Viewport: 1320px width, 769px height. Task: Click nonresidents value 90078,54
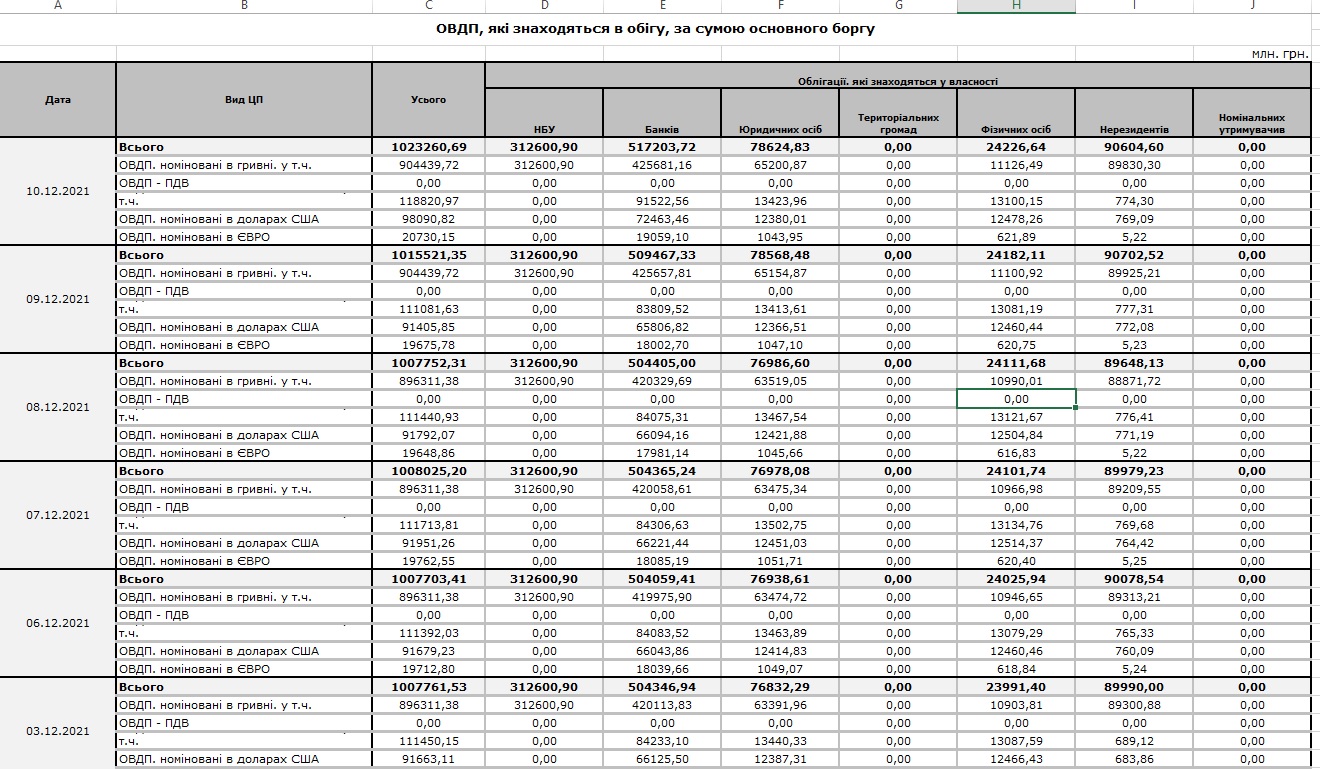pyautogui.click(x=1133, y=579)
